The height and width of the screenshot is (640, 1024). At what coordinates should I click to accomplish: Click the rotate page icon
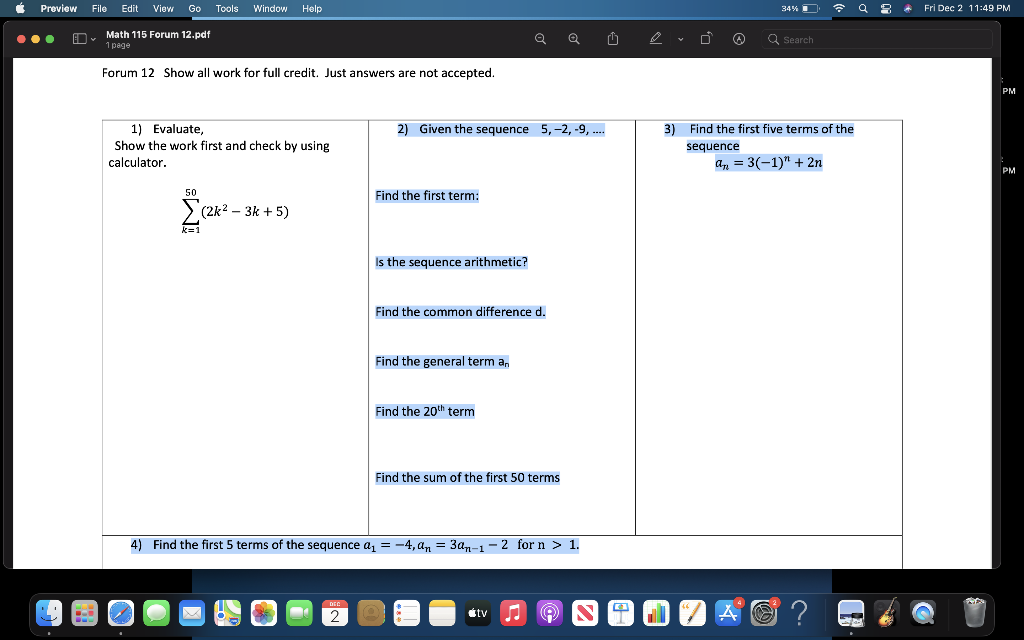(x=706, y=39)
